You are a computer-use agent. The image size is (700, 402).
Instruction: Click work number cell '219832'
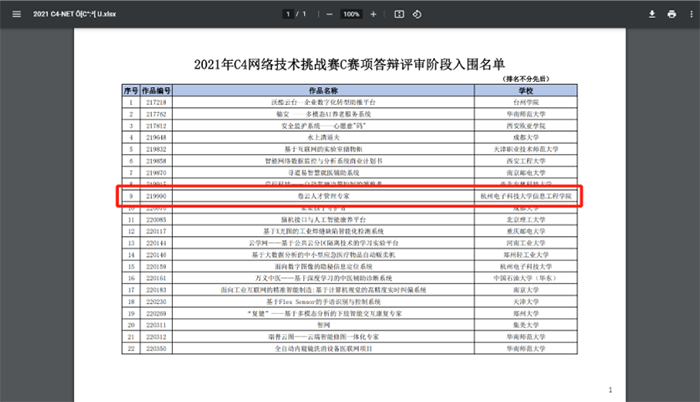point(156,149)
